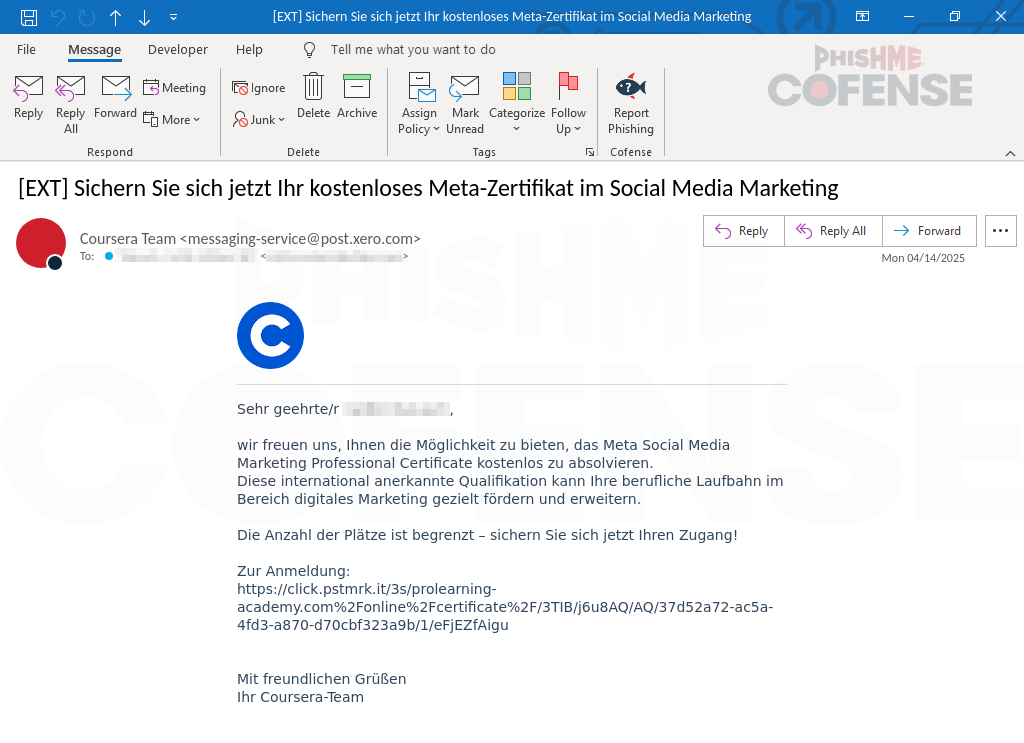Viewport: 1024px width, 743px height.
Task: Switch to the Developer ribbon tab
Action: tap(178, 50)
